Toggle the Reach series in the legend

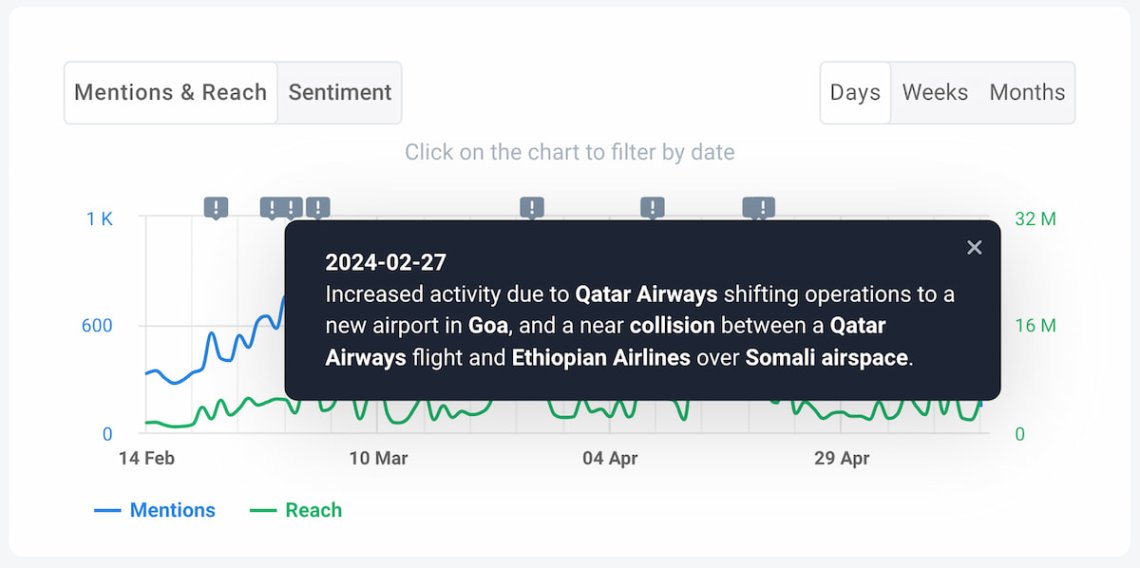point(313,510)
